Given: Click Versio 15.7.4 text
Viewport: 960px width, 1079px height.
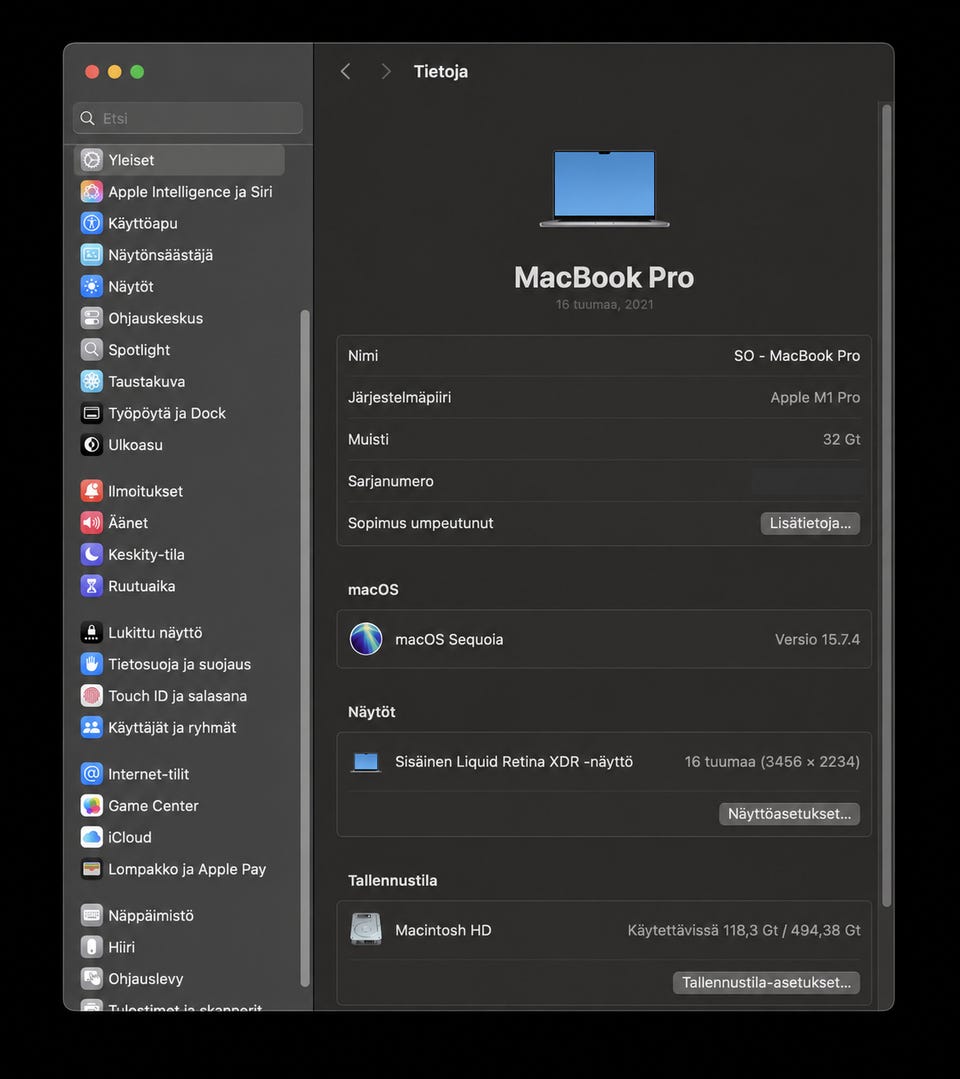Looking at the screenshot, I should point(818,639).
